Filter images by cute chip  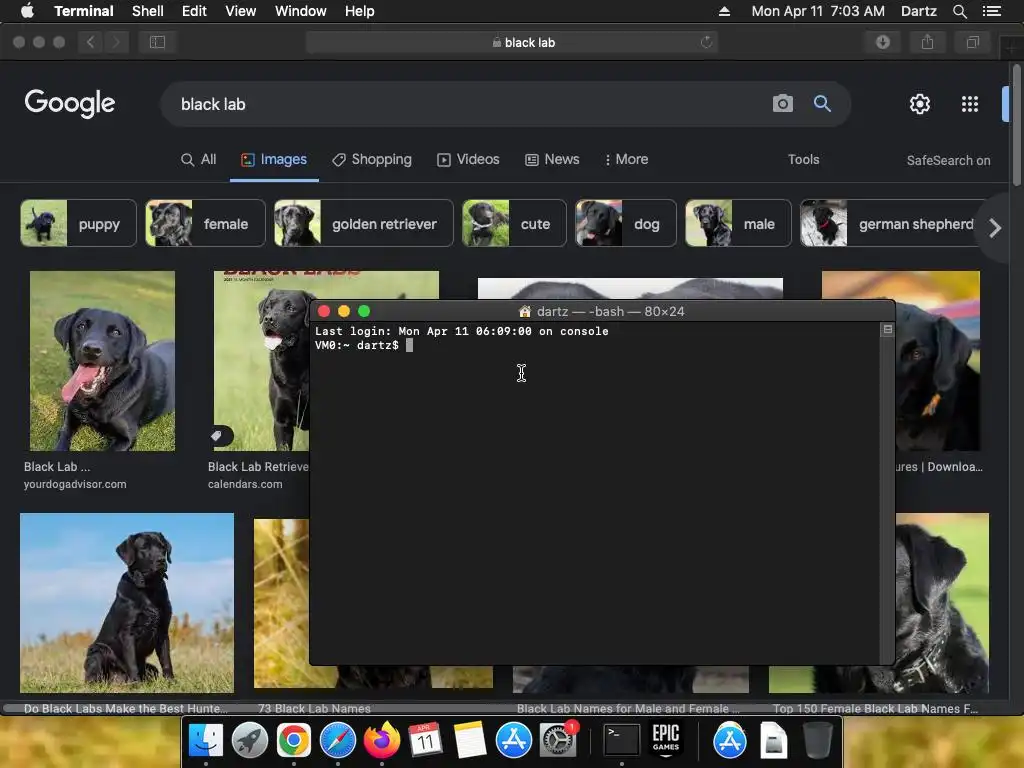pyautogui.click(x=514, y=223)
